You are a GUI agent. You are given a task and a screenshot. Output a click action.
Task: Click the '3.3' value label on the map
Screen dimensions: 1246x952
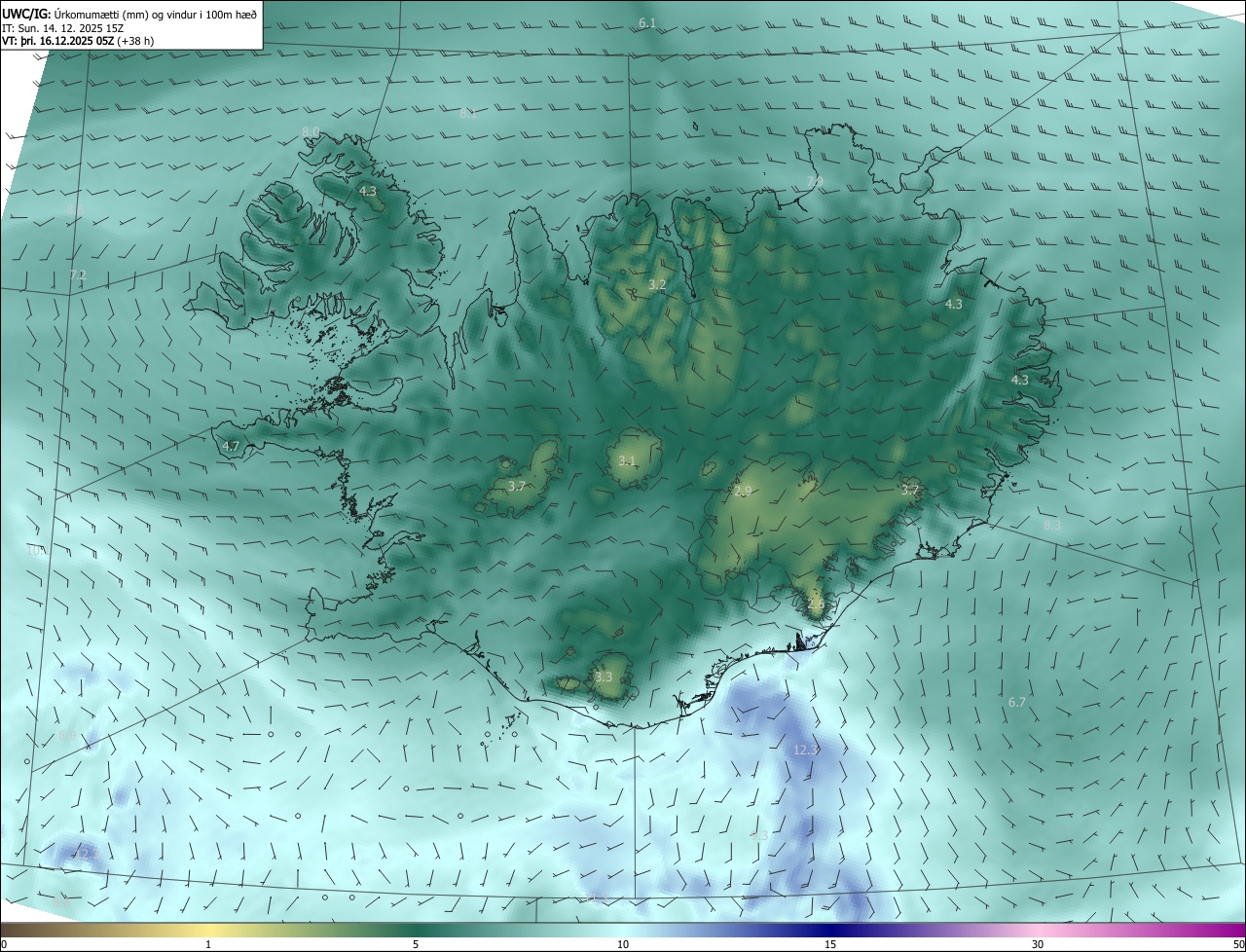[604, 677]
